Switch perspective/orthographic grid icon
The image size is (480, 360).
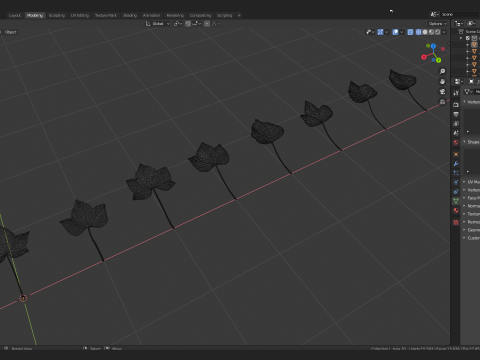442,102
